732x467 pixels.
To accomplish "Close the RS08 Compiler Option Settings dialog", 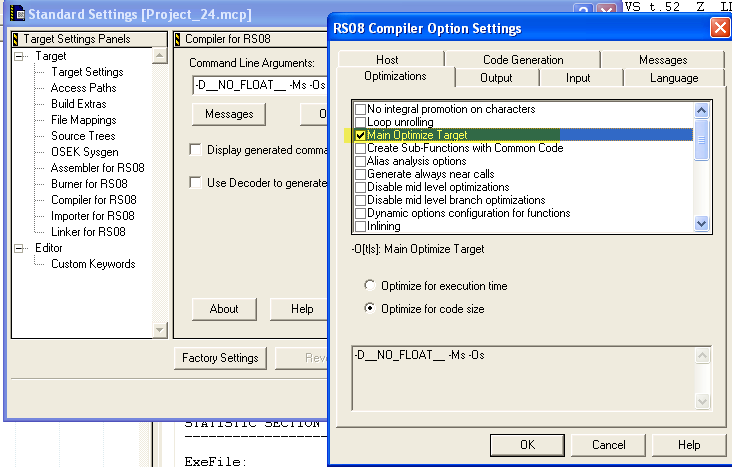I will [720, 28].
